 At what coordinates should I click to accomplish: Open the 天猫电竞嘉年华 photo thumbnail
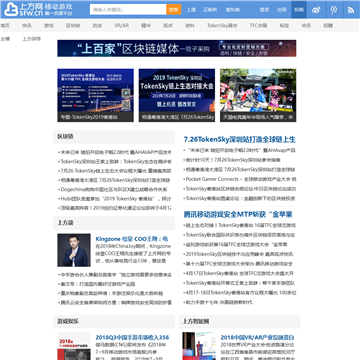pos(258,95)
